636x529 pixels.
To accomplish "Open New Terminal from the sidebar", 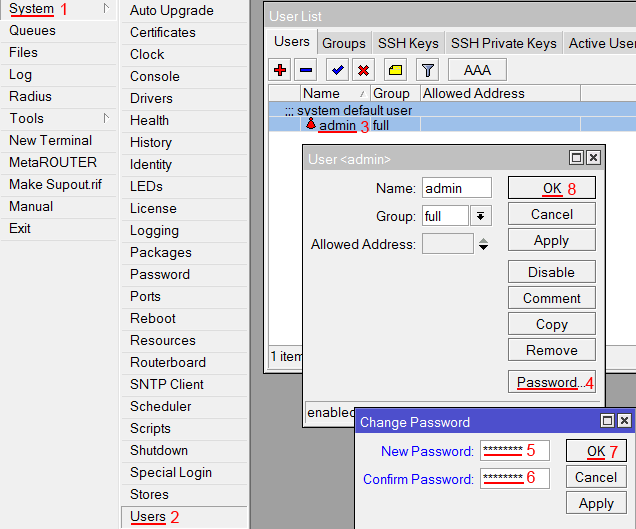I will 50,141.
